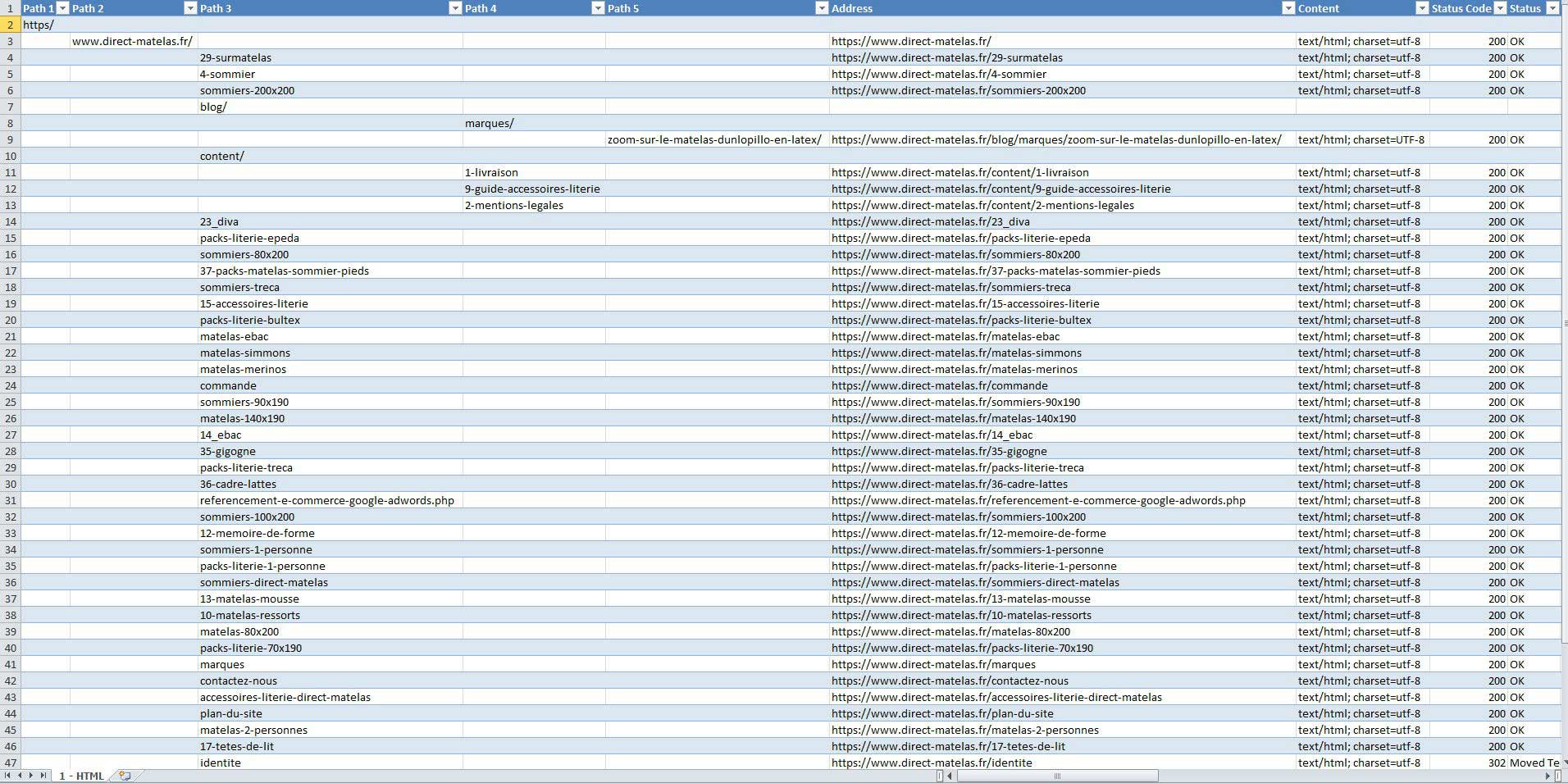Select the '4-sommier' Path 3 cell
Screen dimensions: 1568x783
pyautogui.click(x=330, y=74)
